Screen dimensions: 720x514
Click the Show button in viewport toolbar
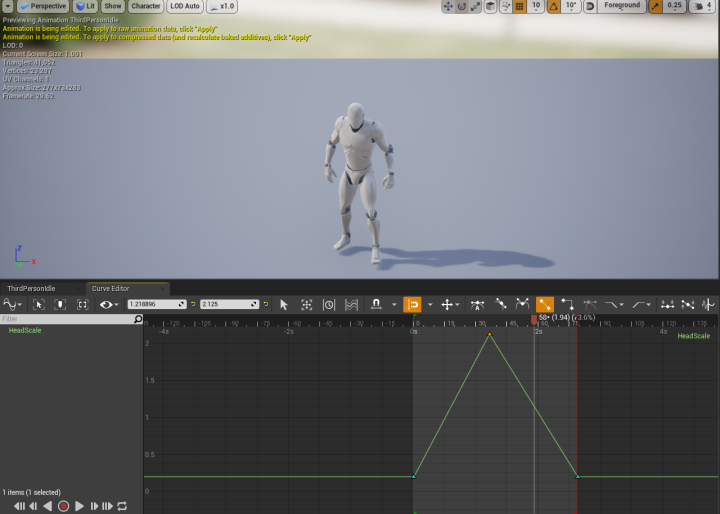tap(112, 6)
